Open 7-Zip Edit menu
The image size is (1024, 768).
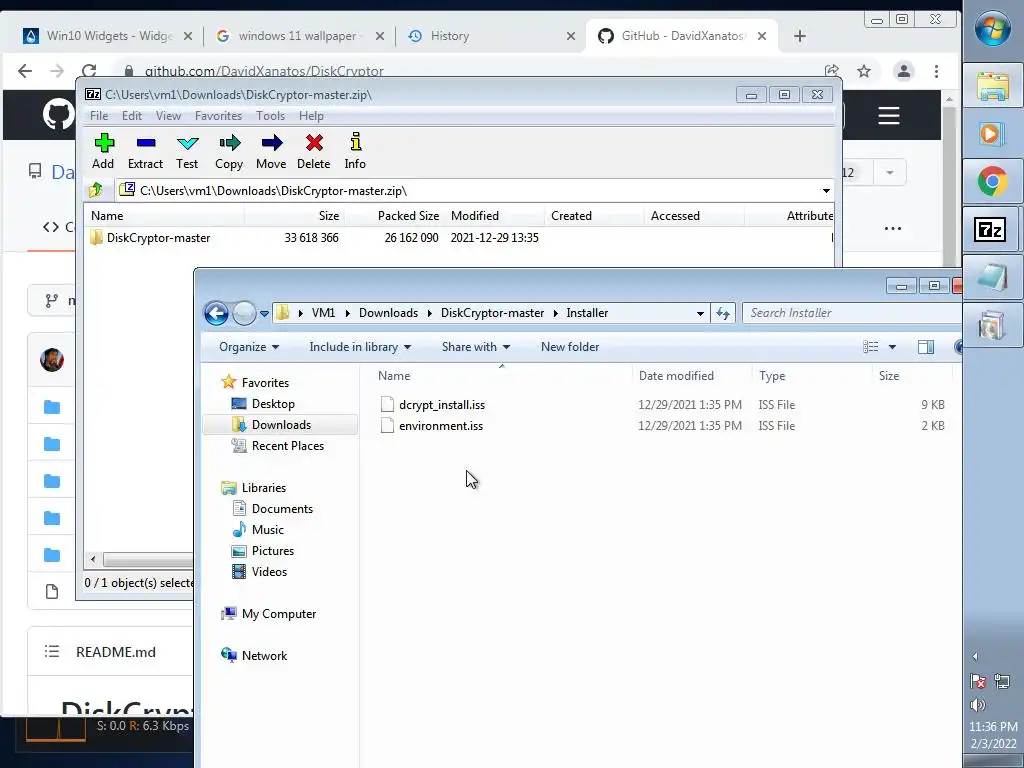(x=132, y=116)
